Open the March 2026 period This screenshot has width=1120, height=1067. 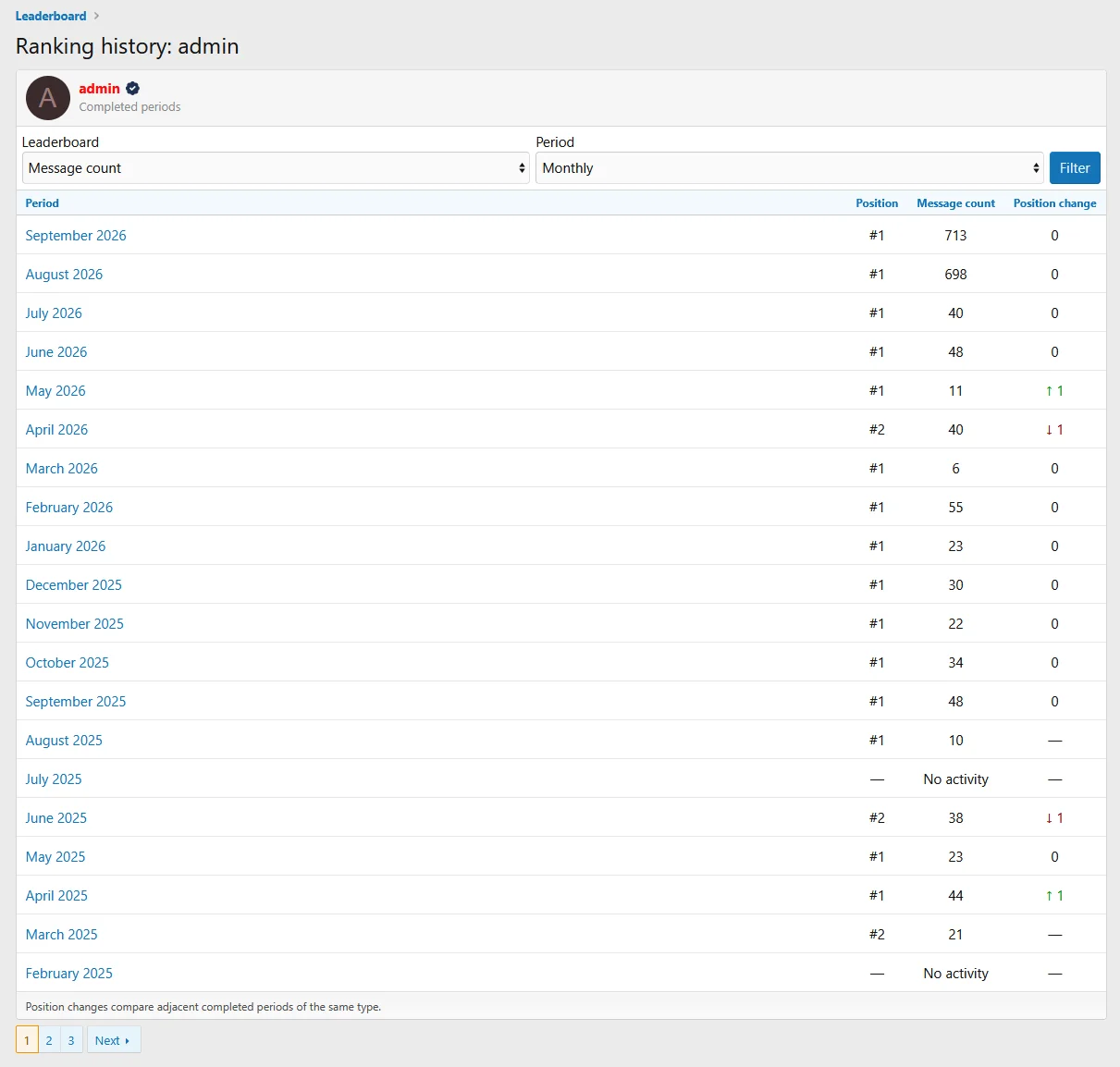(x=62, y=469)
